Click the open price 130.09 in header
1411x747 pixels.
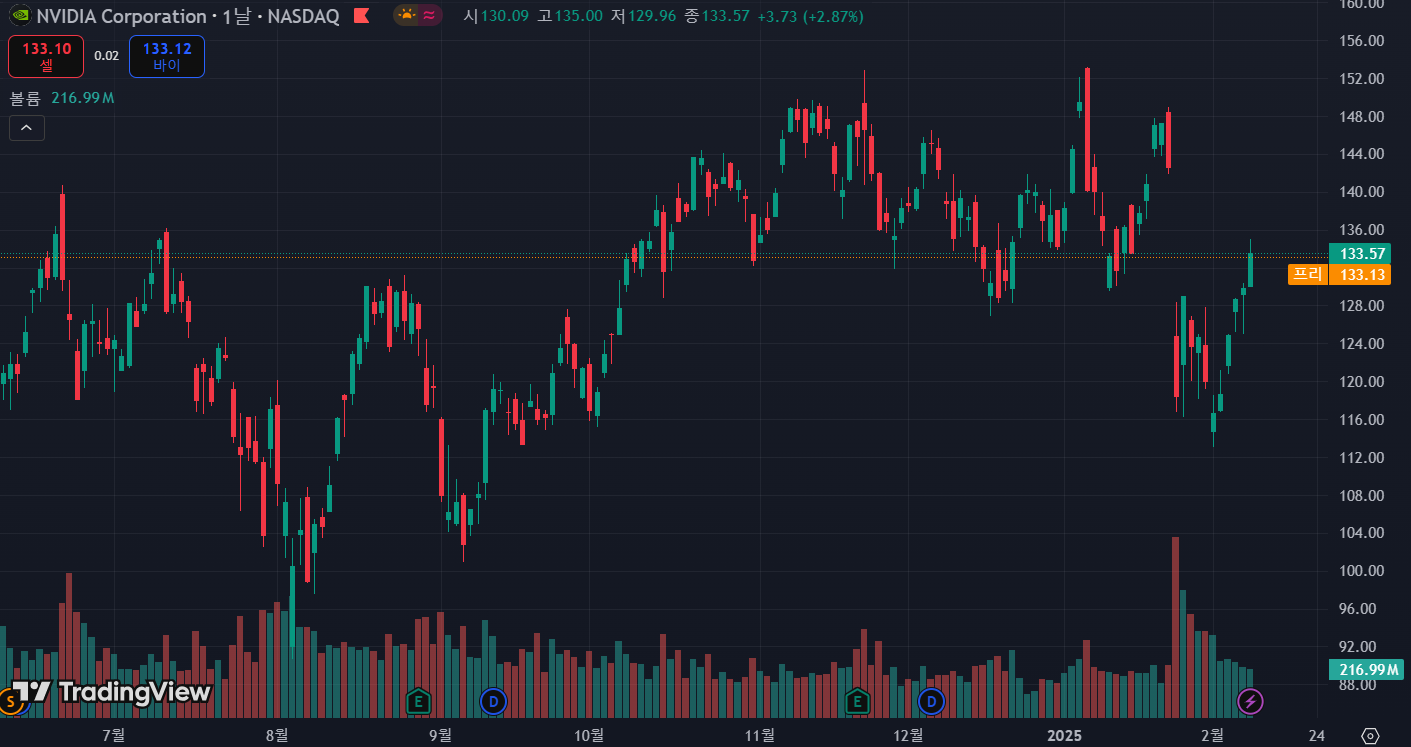pos(504,16)
